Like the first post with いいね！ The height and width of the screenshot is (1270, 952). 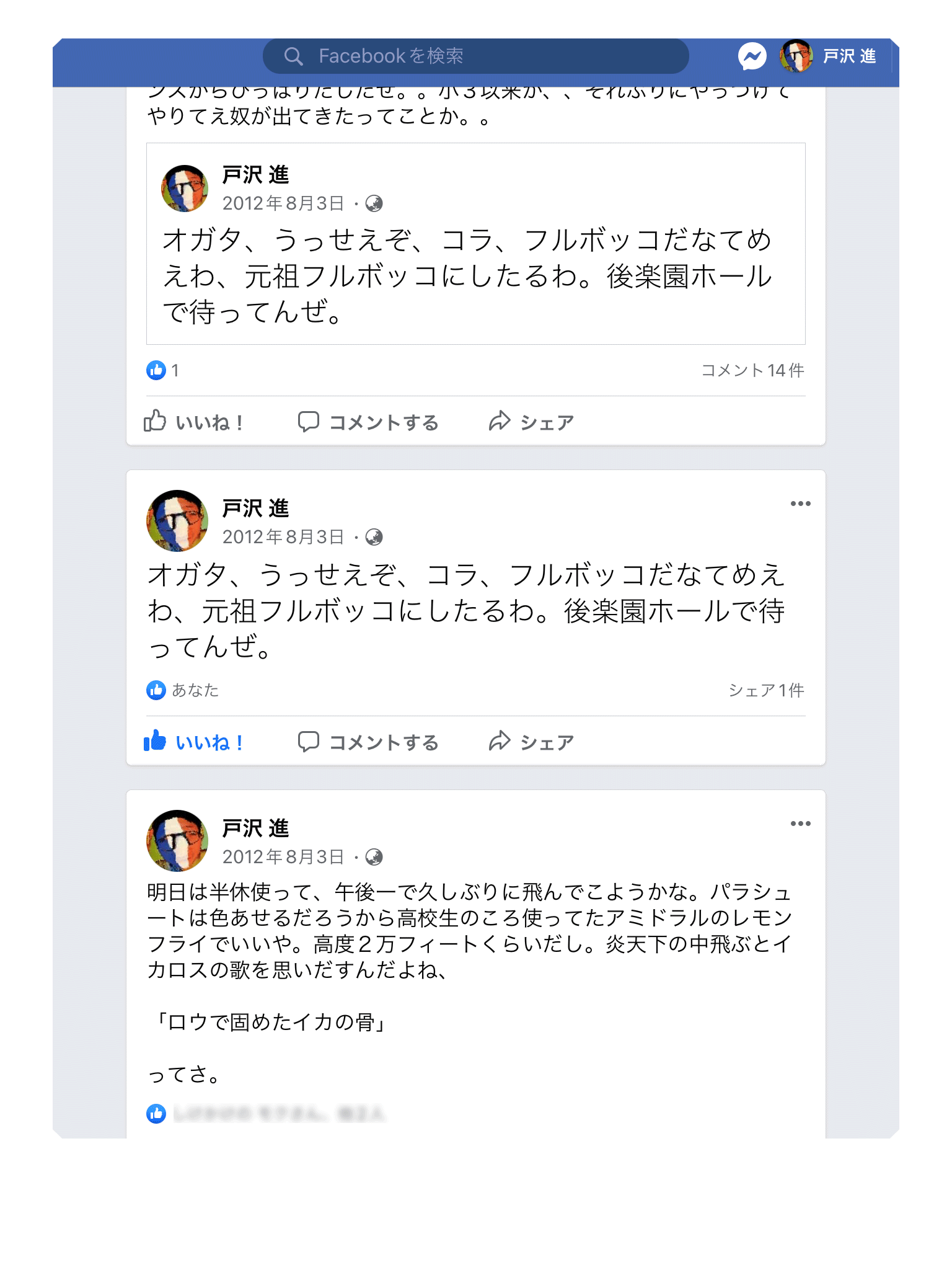[x=193, y=422]
